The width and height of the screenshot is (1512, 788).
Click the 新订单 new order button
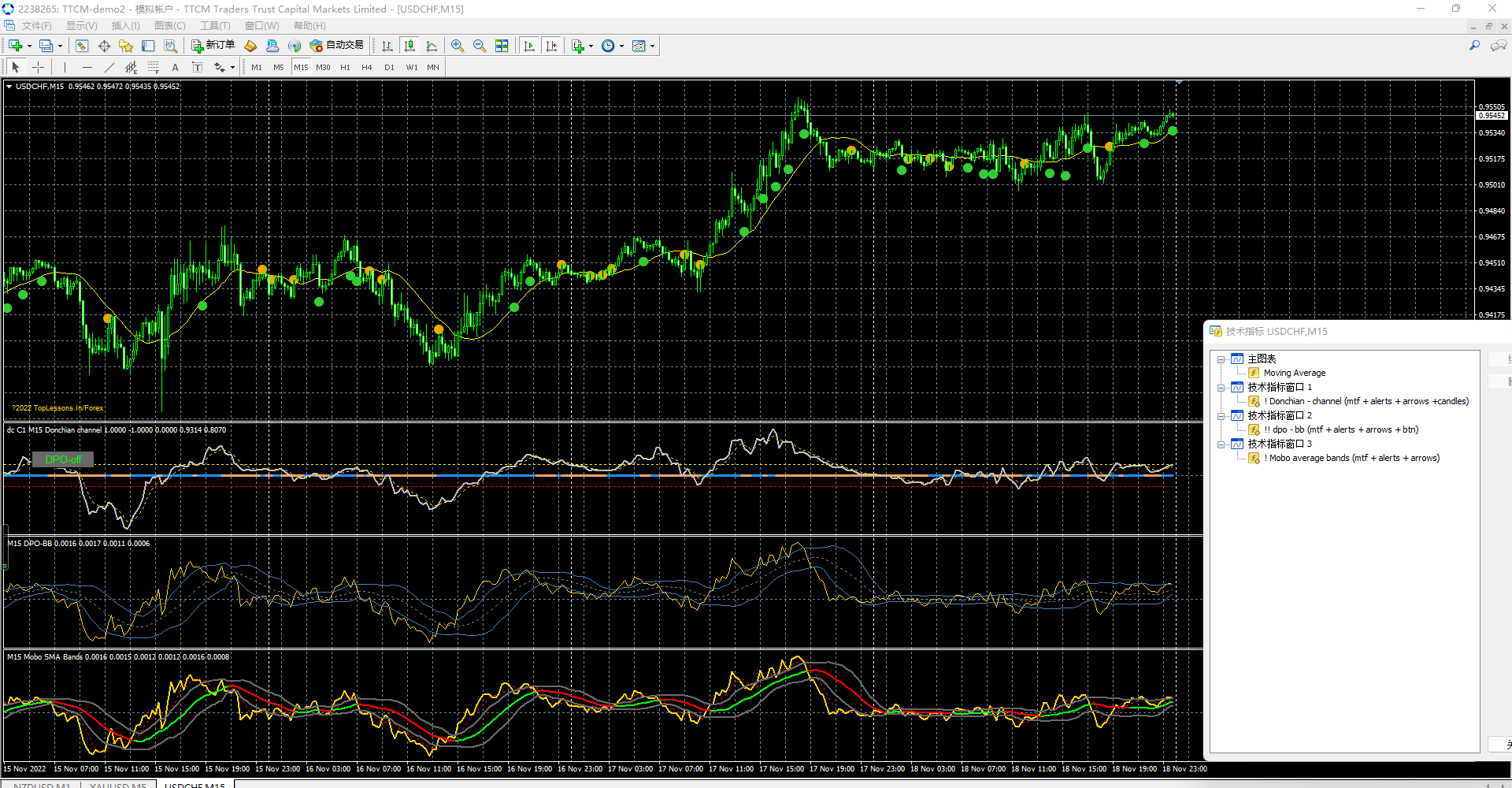point(213,46)
